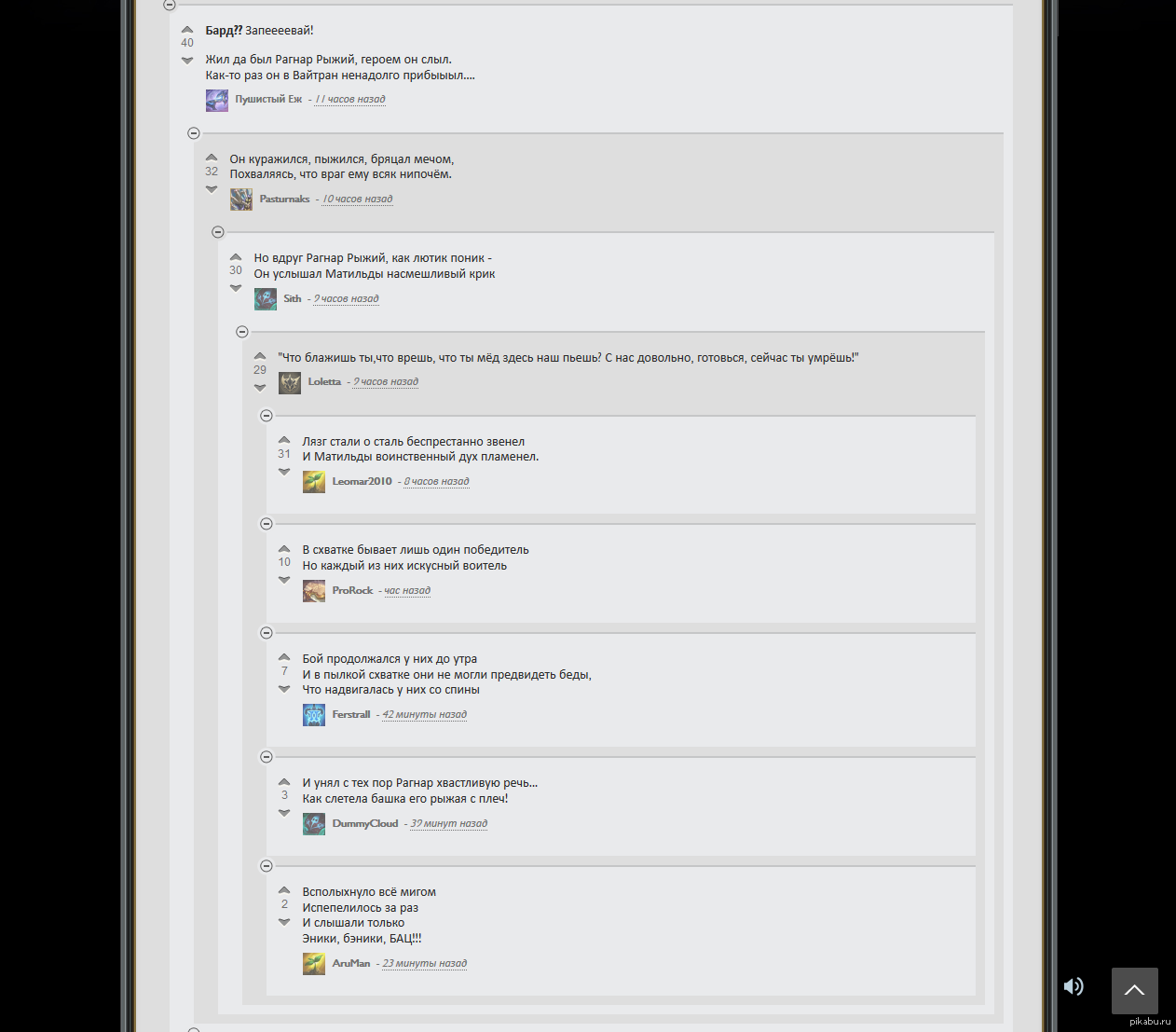Upvote the comment by Ferstrall
The width and height of the screenshot is (1176, 1032).
284,657
